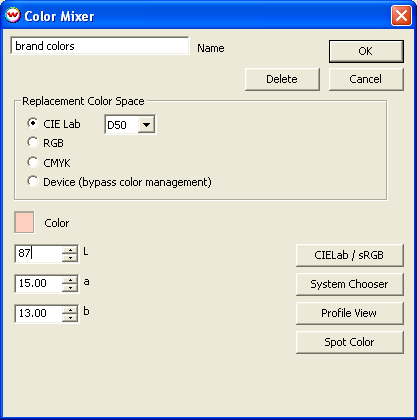
Task: Click the Profile View button
Action: 349,313
